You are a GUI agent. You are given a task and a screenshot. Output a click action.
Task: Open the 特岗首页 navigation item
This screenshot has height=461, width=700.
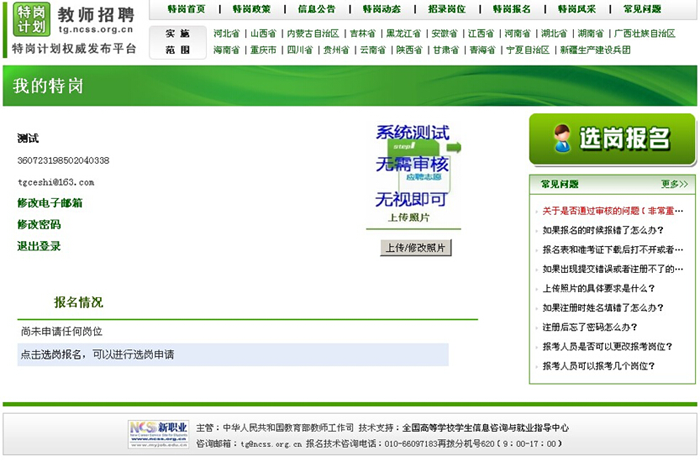[x=187, y=9]
